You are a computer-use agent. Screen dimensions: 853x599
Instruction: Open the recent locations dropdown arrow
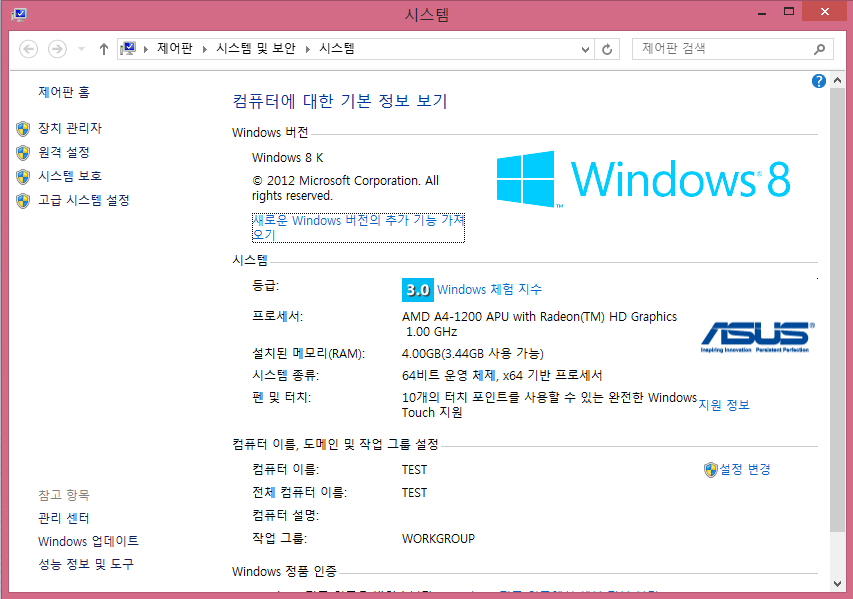81,49
